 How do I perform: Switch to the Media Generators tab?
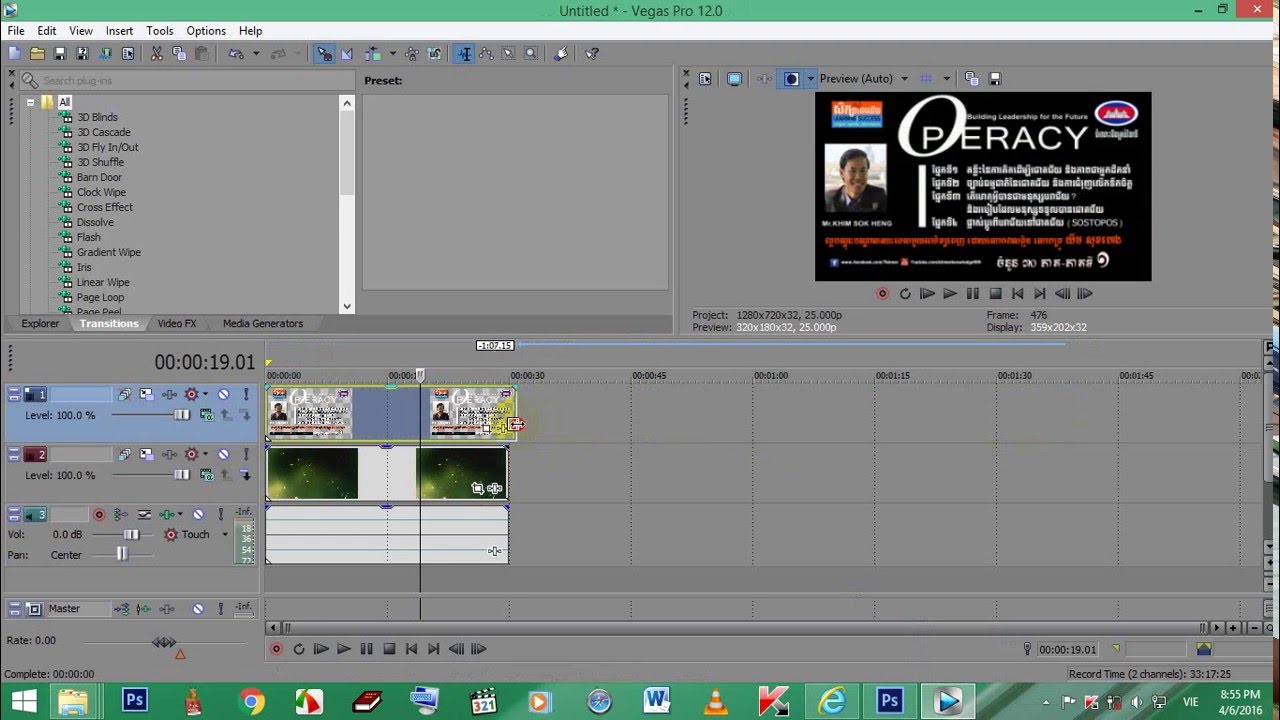pos(263,323)
